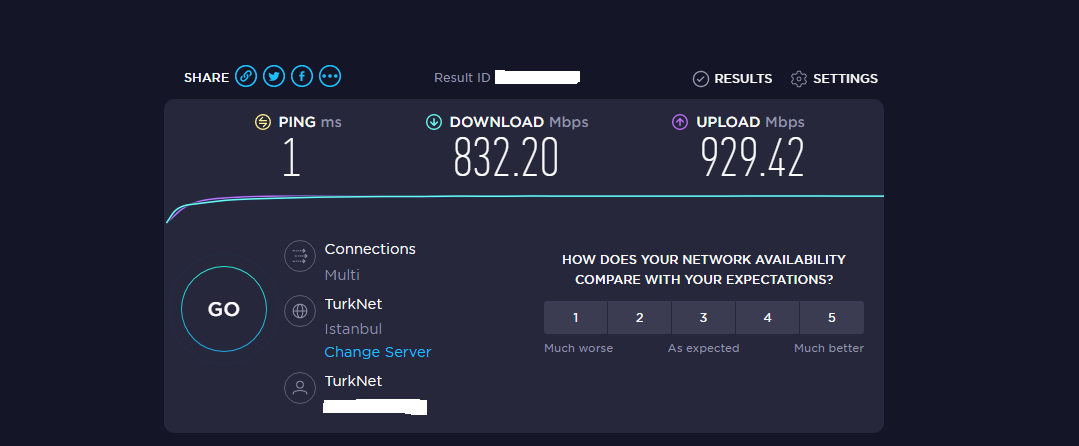Viewport: 1079px width, 446px height.
Task: Select rating 2 on survey
Action: (640, 318)
